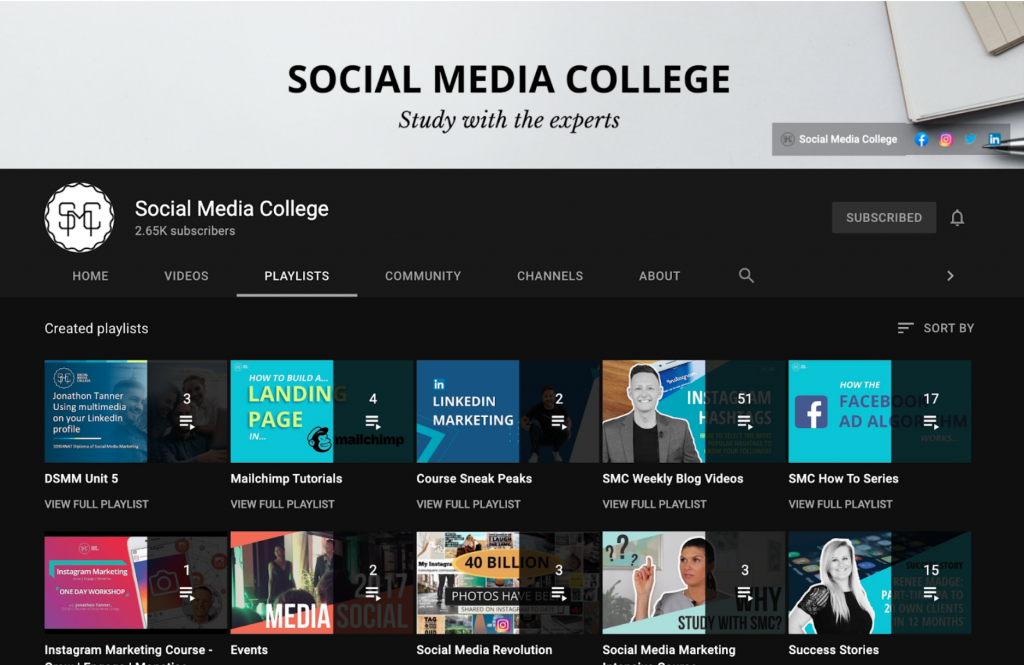Viewport: 1024px width, 665px height.
Task: Open the Success Stories thumbnail
Action: click(880, 583)
